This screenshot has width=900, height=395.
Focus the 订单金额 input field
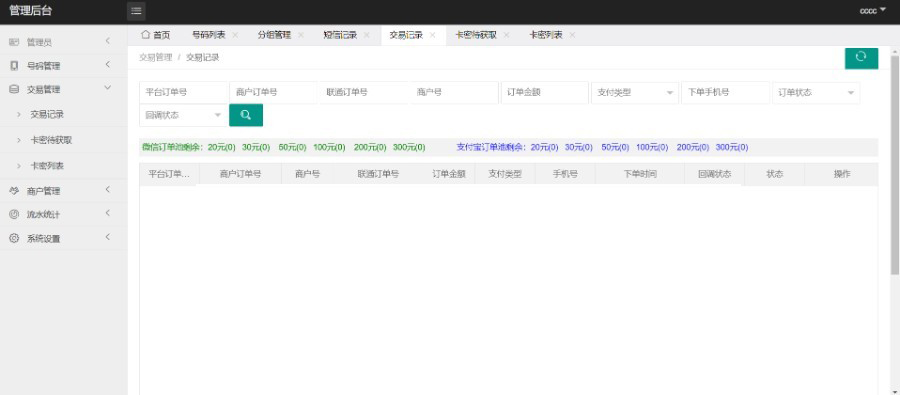click(x=545, y=92)
